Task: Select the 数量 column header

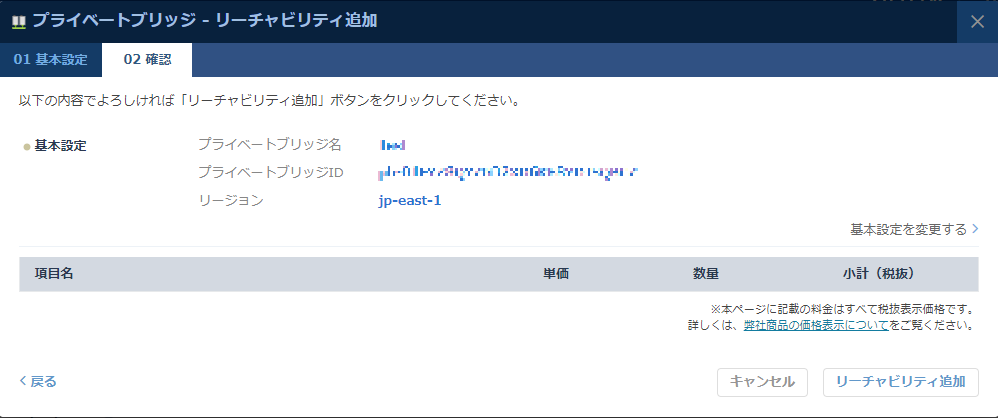Action: (706, 274)
